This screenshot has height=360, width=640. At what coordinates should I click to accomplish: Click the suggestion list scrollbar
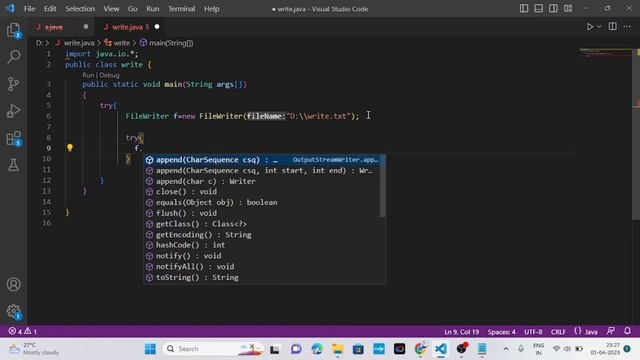[383, 186]
